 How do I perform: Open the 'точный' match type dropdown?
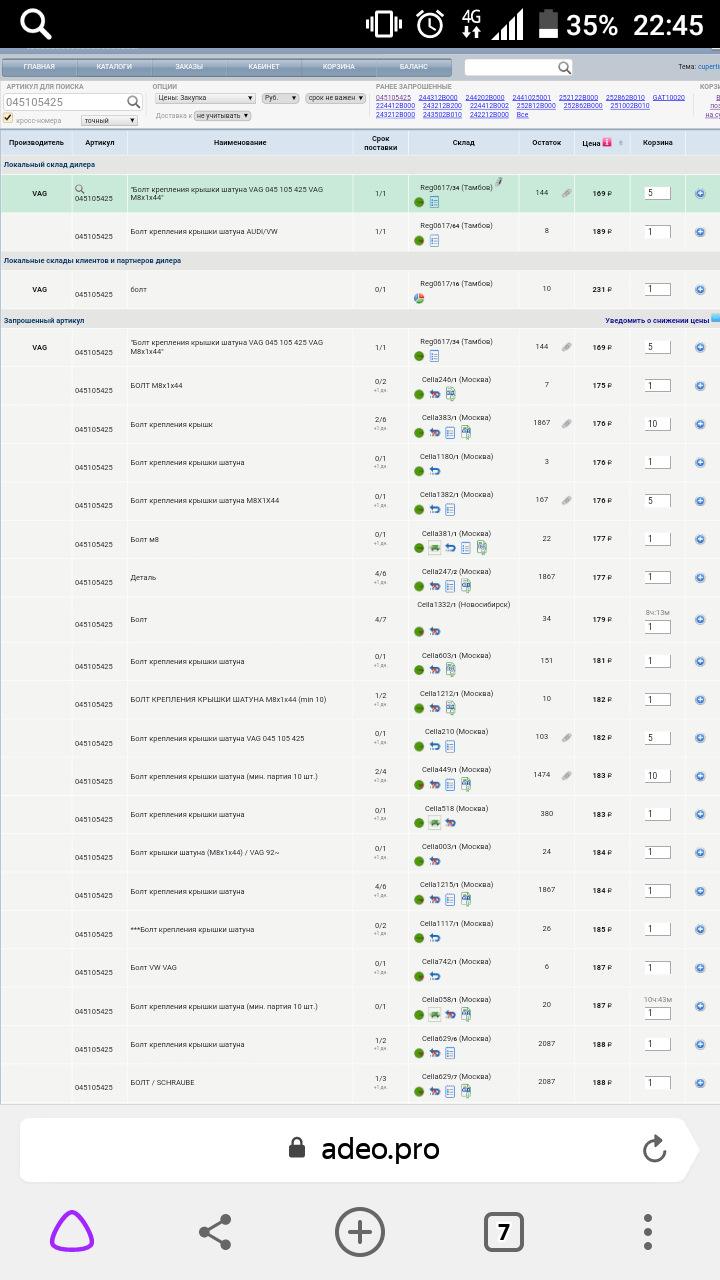(109, 120)
